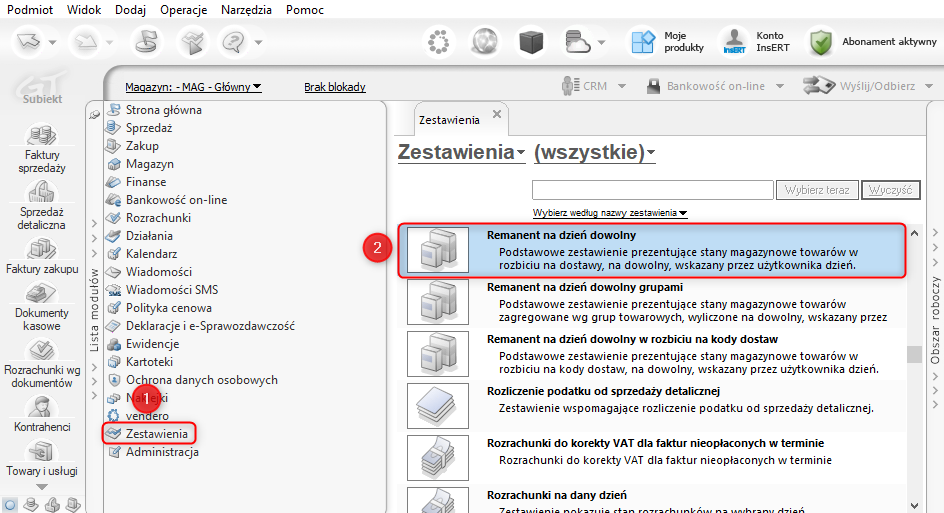This screenshot has height=513, width=944.
Task: Click the Brak blokady link
Action: 335,87
